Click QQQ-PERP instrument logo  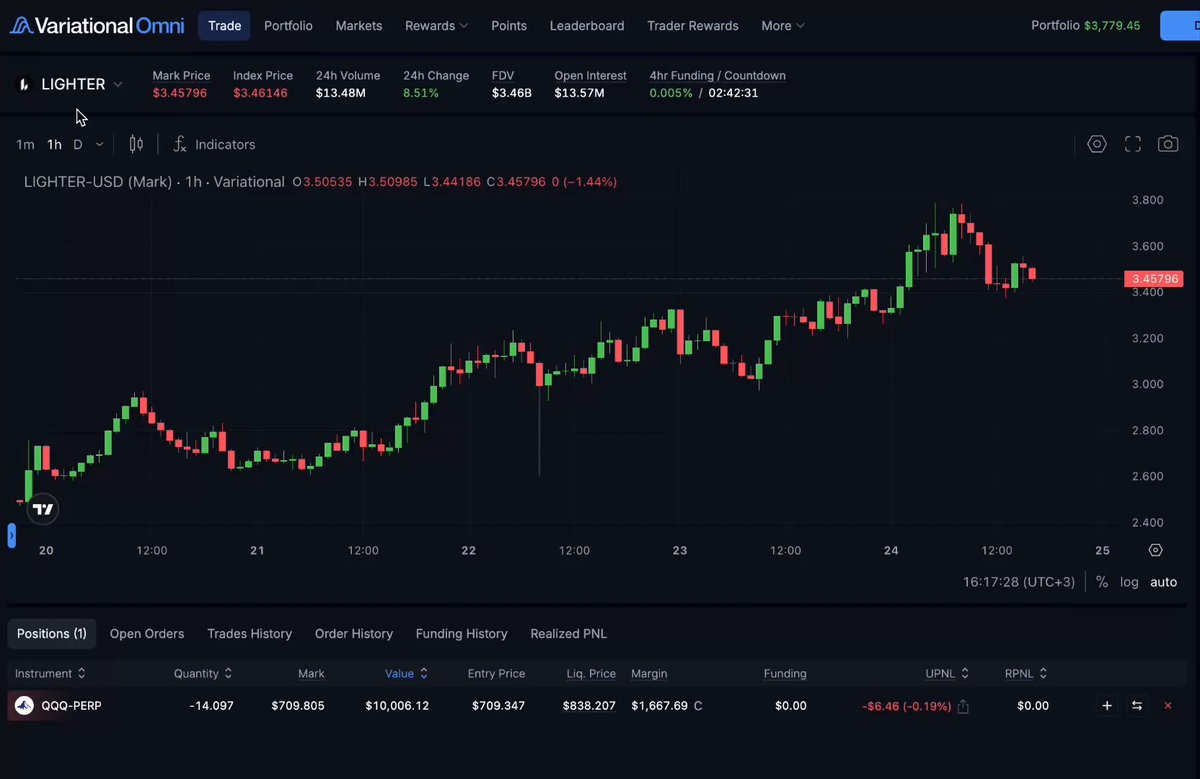tap(25, 706)
